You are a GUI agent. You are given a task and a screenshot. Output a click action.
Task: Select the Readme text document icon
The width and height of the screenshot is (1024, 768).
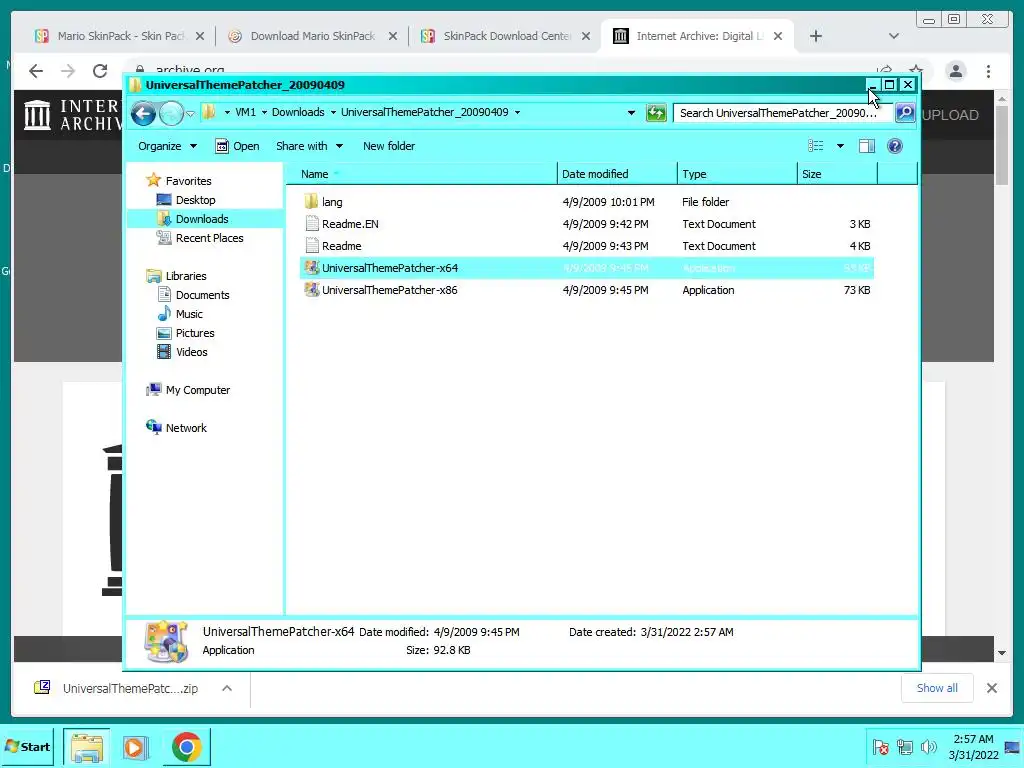pyautogui.click(x=312, y=246)
